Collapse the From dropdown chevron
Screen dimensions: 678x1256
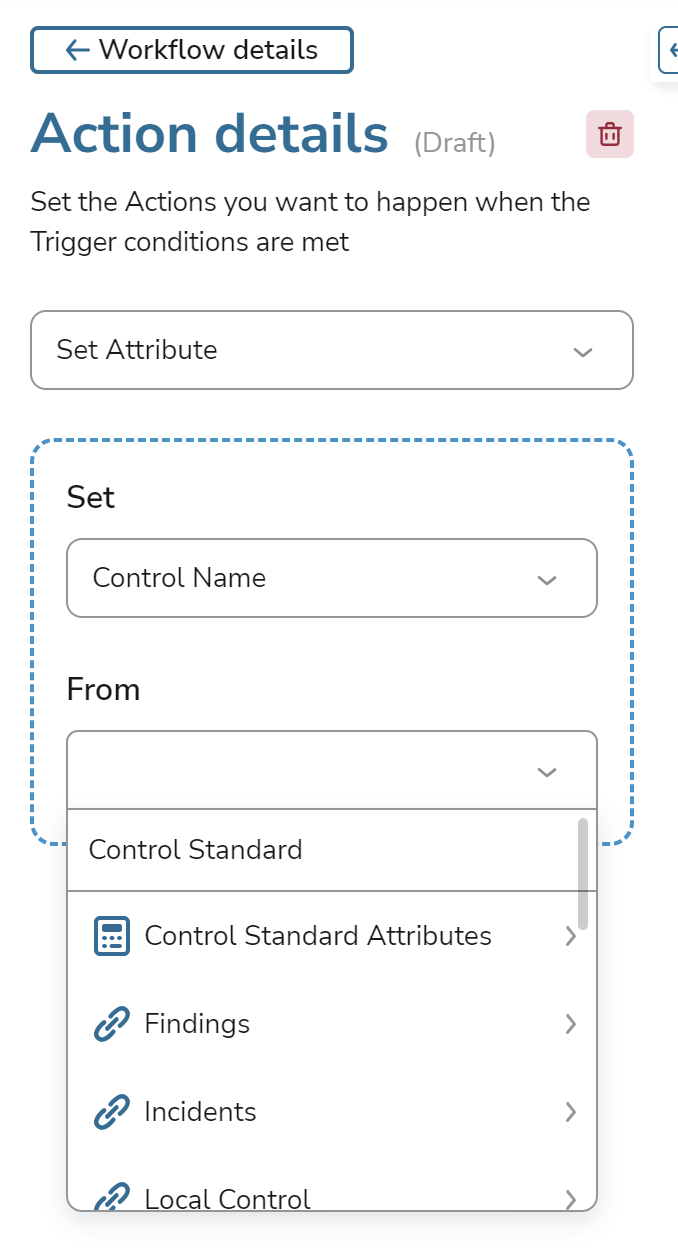[x=546, y=771]
